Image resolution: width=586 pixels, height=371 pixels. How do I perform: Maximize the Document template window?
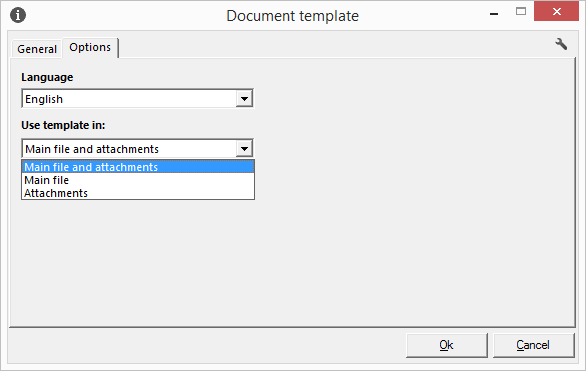coord(521,12)
